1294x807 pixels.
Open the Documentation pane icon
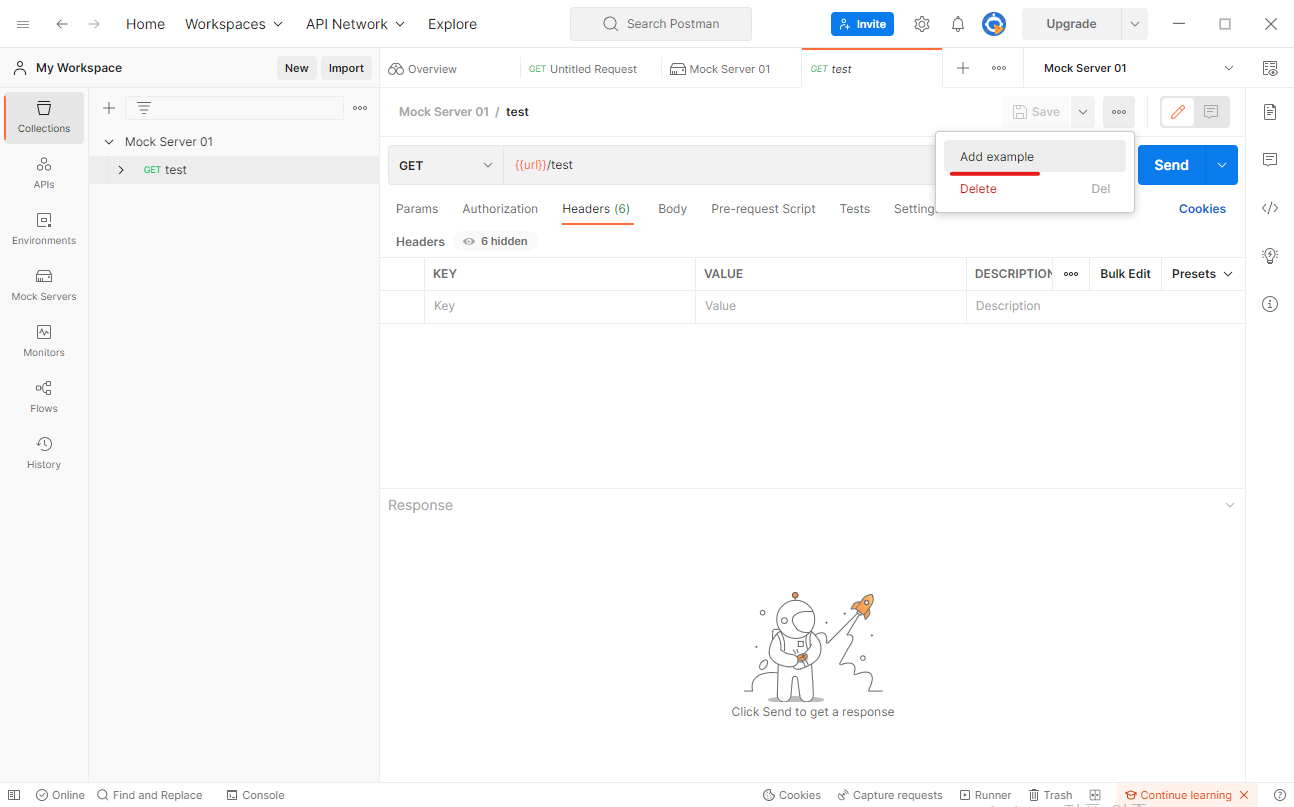pyautogui.click(x=1270, y=112)
